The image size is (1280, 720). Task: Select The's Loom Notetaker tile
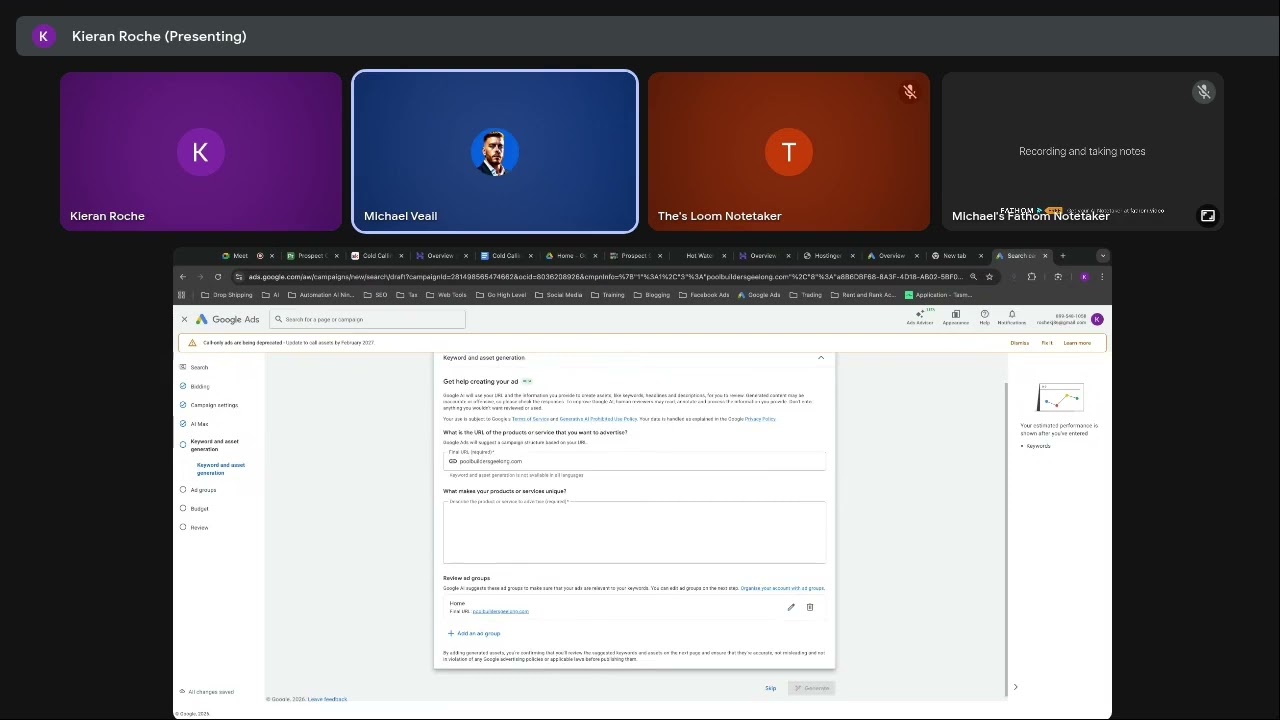tap(789, 151)
